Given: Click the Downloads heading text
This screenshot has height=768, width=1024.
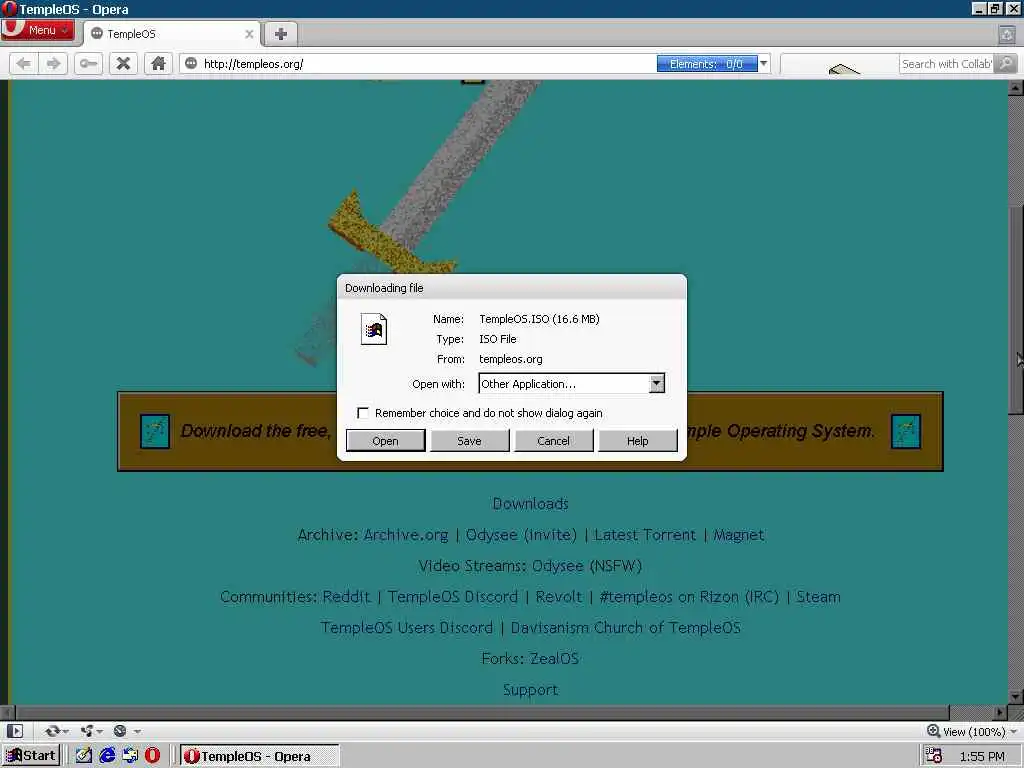Looking at the screenshot, I should point(530,504).
